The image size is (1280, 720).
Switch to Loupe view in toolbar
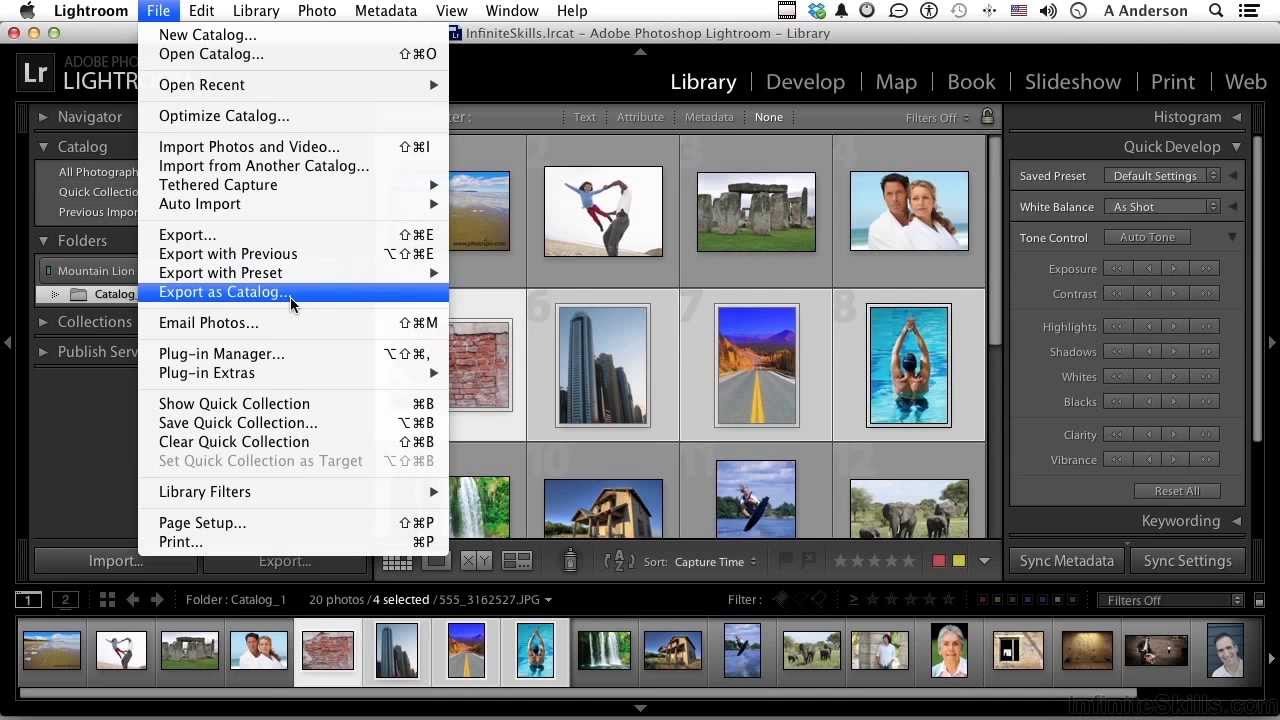click(x=436, y=561)
